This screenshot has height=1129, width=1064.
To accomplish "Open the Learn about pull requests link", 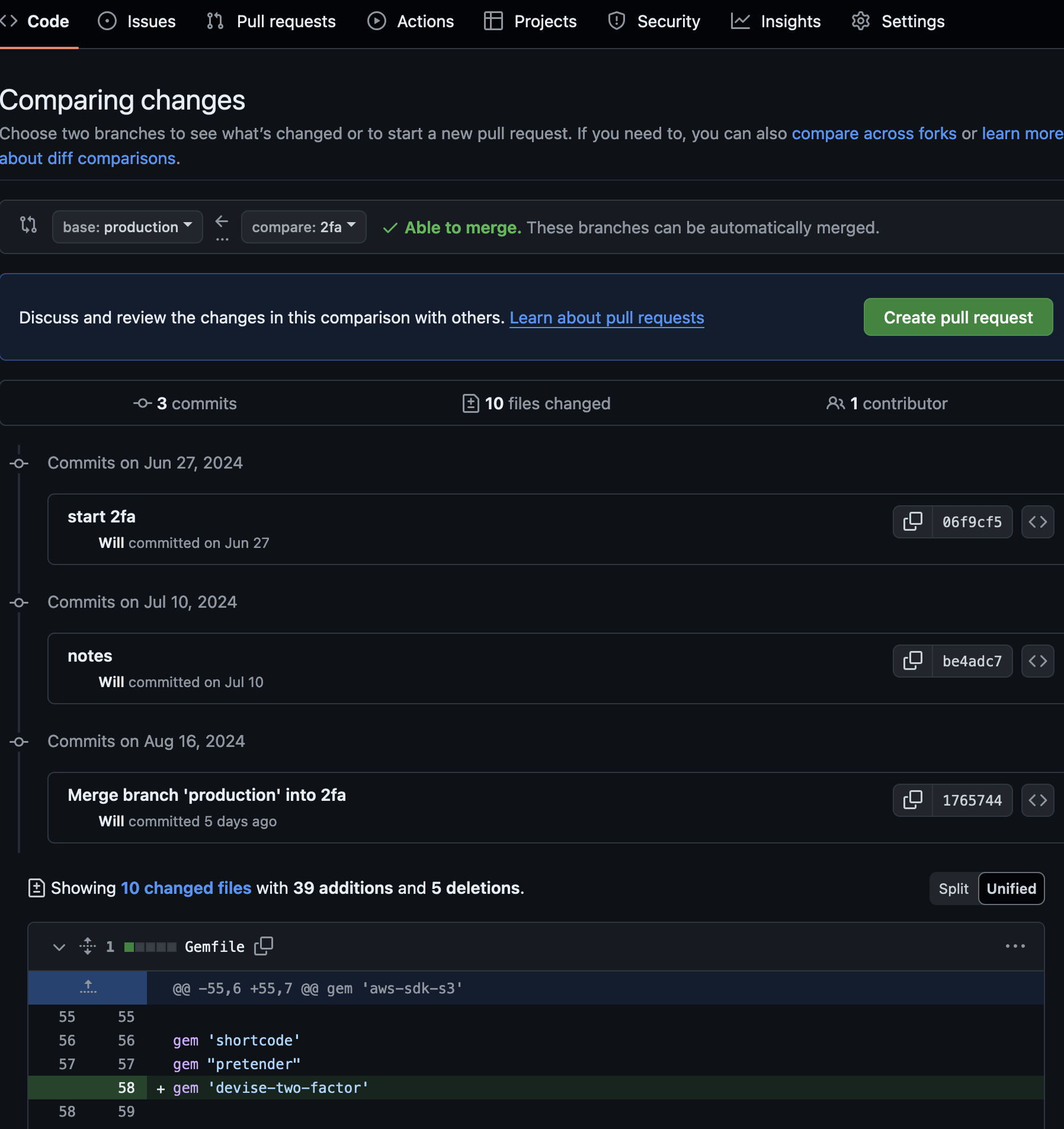I will (607, 318).
